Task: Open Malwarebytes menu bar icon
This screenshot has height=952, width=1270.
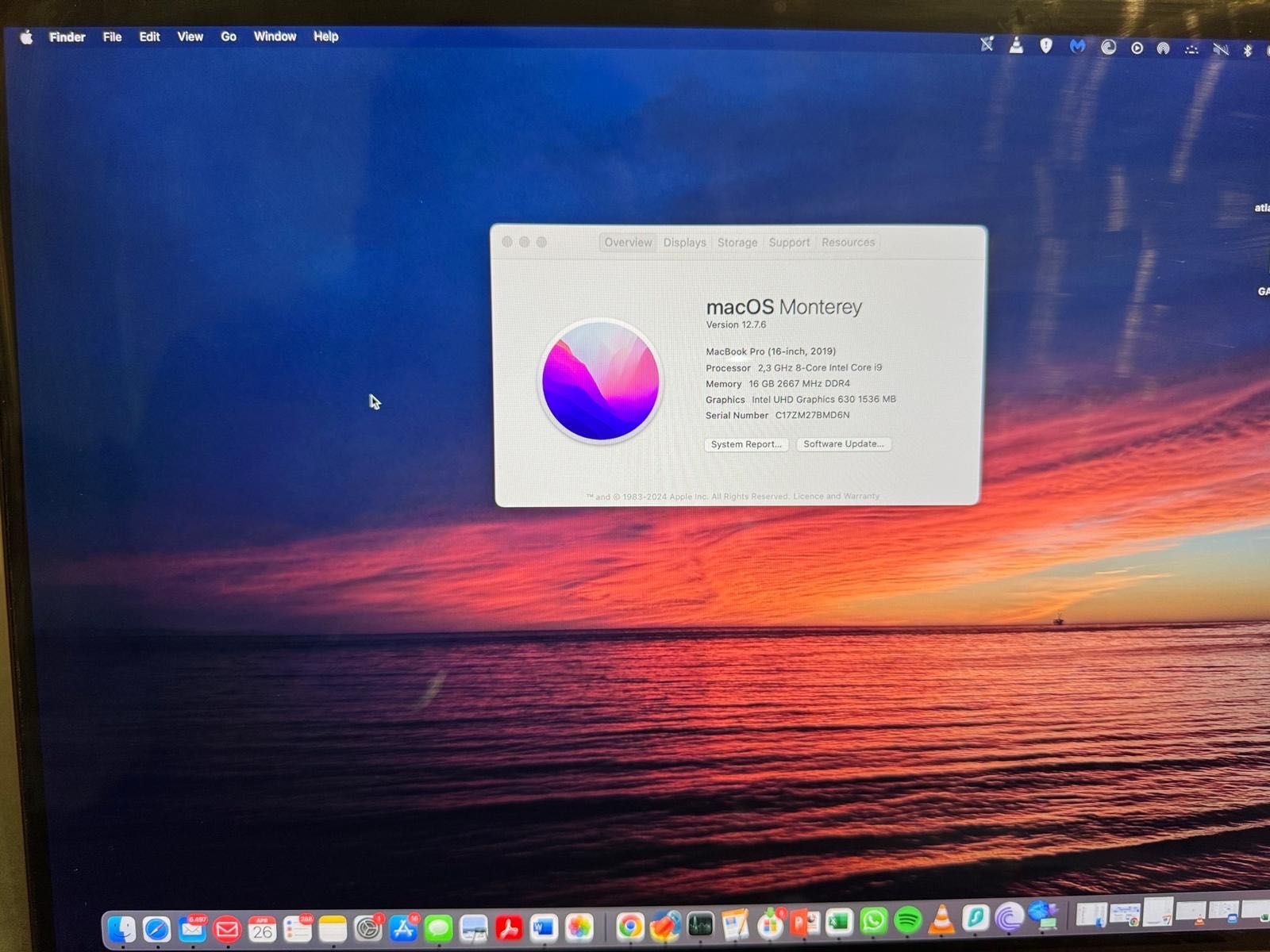Action: click(1077, 47)
